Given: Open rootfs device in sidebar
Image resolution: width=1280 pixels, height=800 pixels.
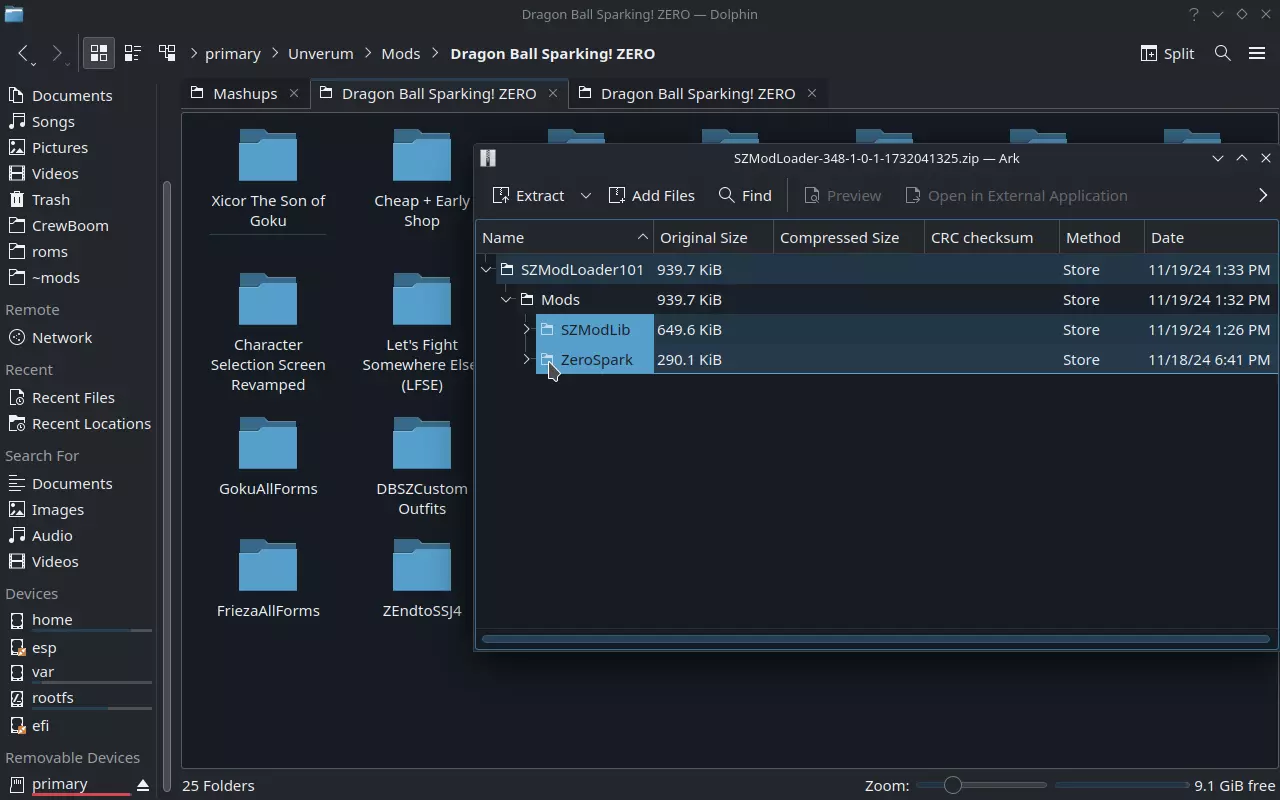Looking at the screenshot, I should tap(52, 698).
